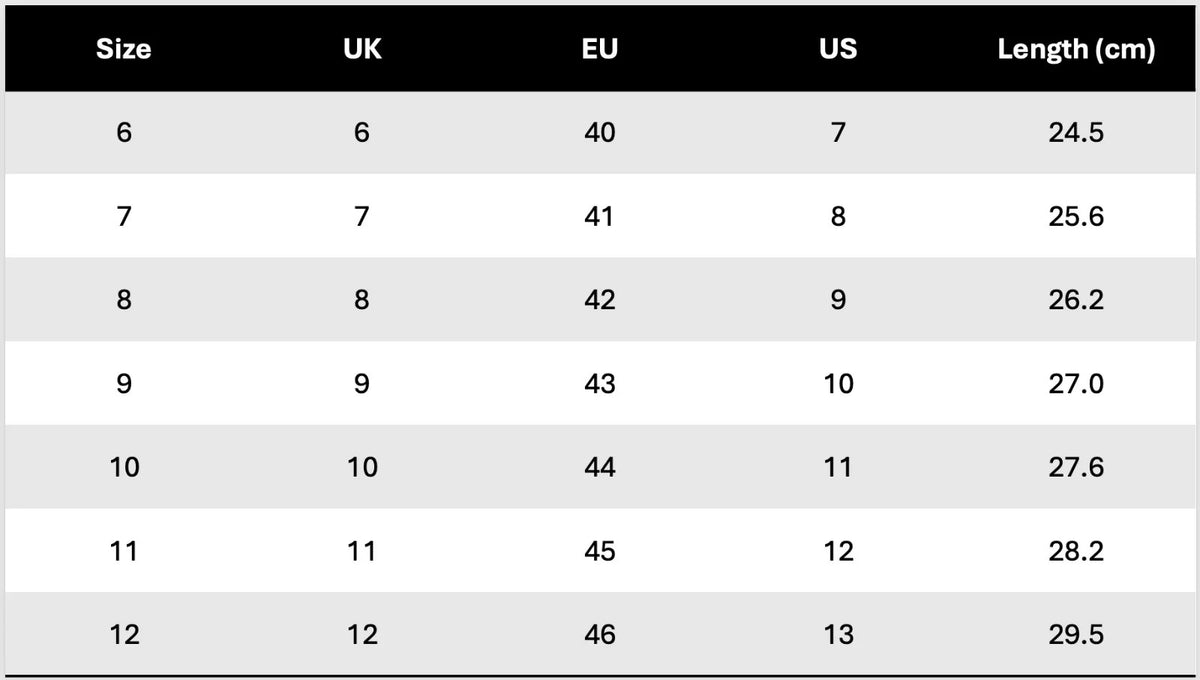This screenshot has height=680, width=1200.
Task: Click the Length (cm) column header
Action: [1076, 49]
